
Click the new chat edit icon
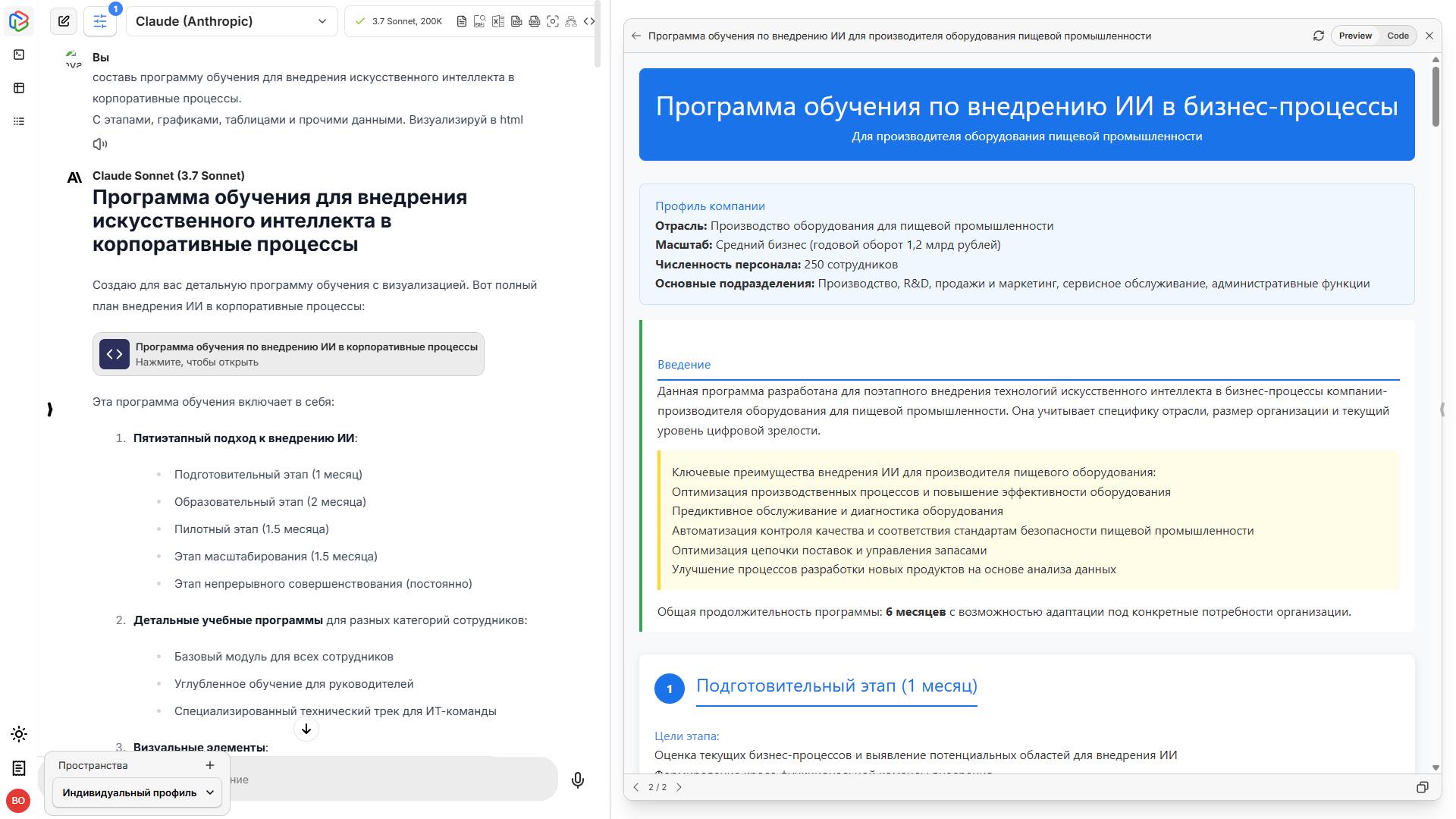64,21
